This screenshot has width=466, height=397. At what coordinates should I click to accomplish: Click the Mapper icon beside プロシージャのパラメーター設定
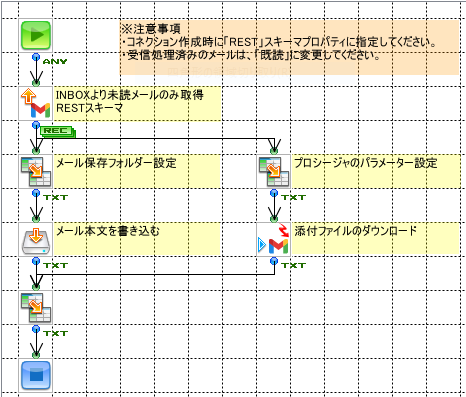pos(274,171)
